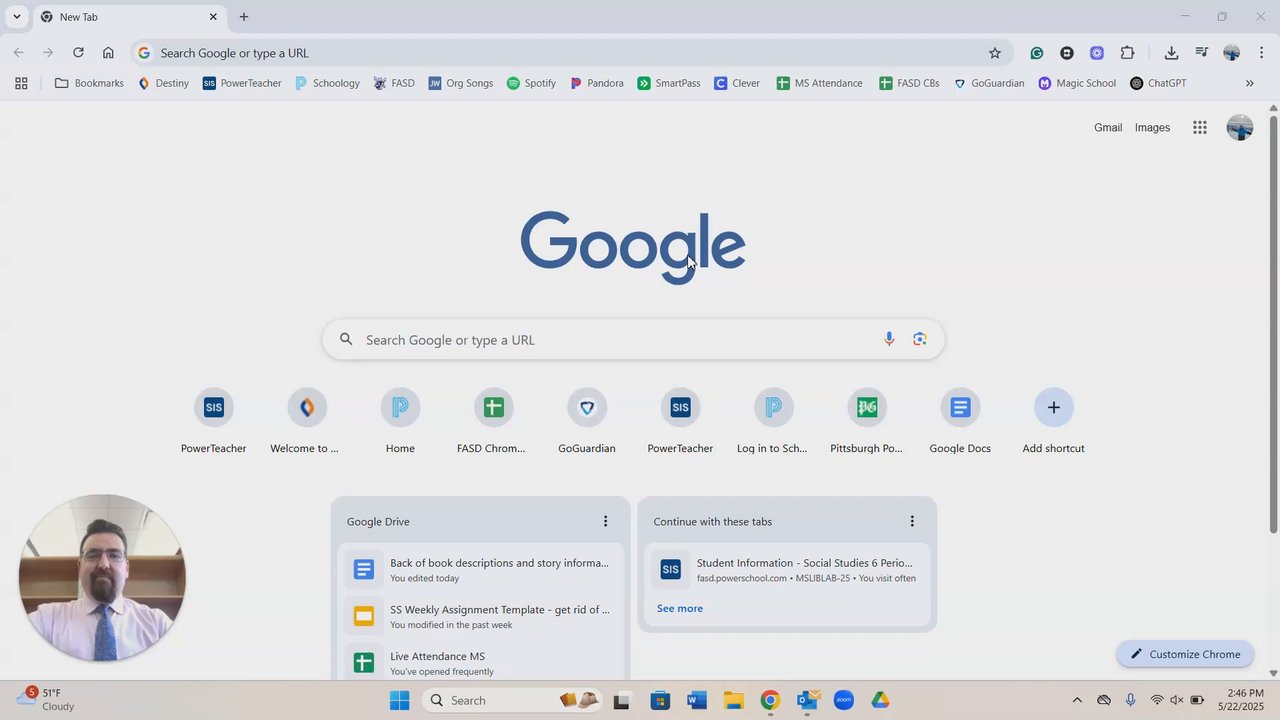This screenshot has width=1280, height=720.
Task: Close the New Tab tab
Action: 213,17
